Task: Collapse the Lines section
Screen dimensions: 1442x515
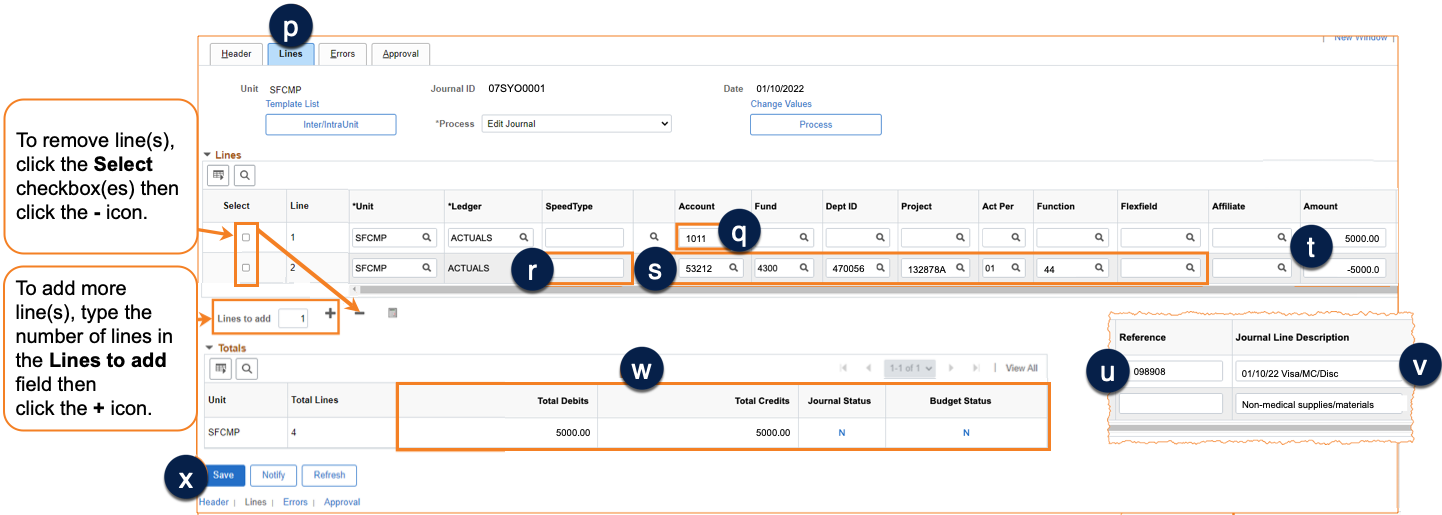Action: pos(208,155)
